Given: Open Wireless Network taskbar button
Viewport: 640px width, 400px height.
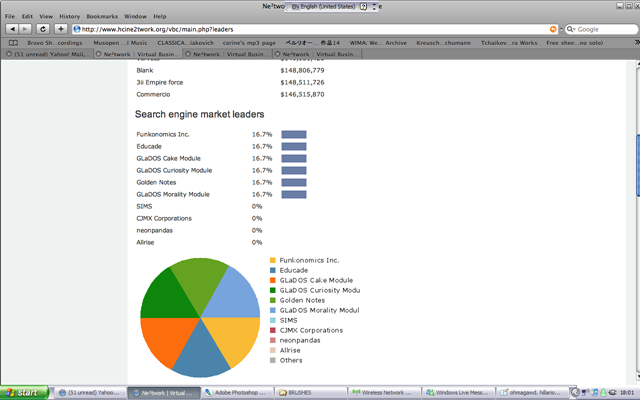Looking at the screenshot, I should click(x=384, y=393).
